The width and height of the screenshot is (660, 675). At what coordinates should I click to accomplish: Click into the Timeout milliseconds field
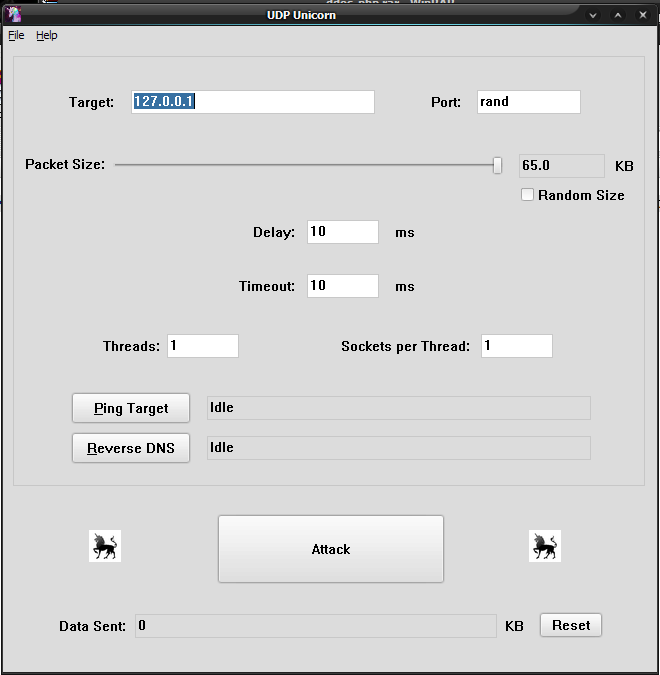(x=343, y=286)
